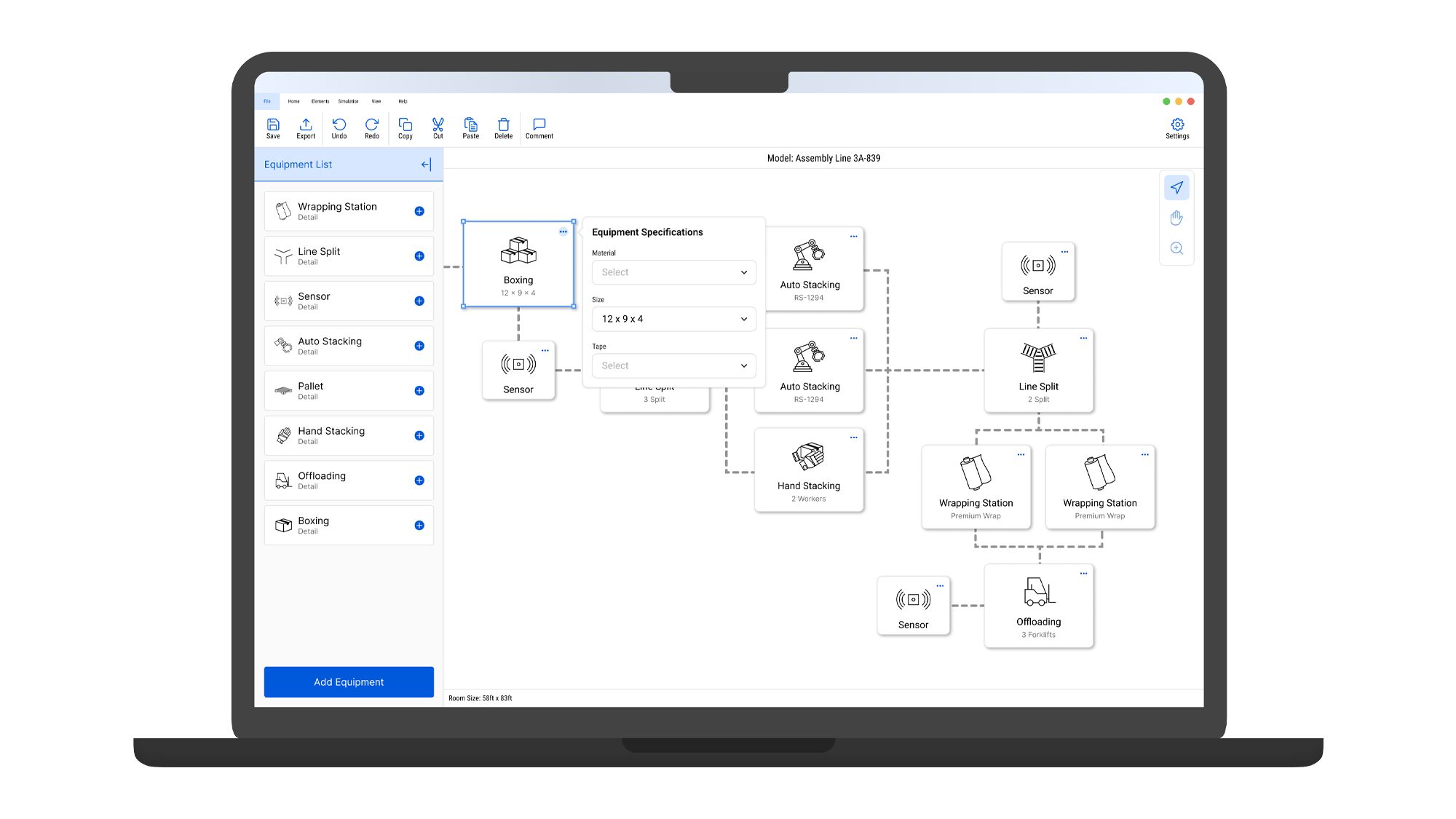Activate the zoom magnifier tool

click(1176, 248)
